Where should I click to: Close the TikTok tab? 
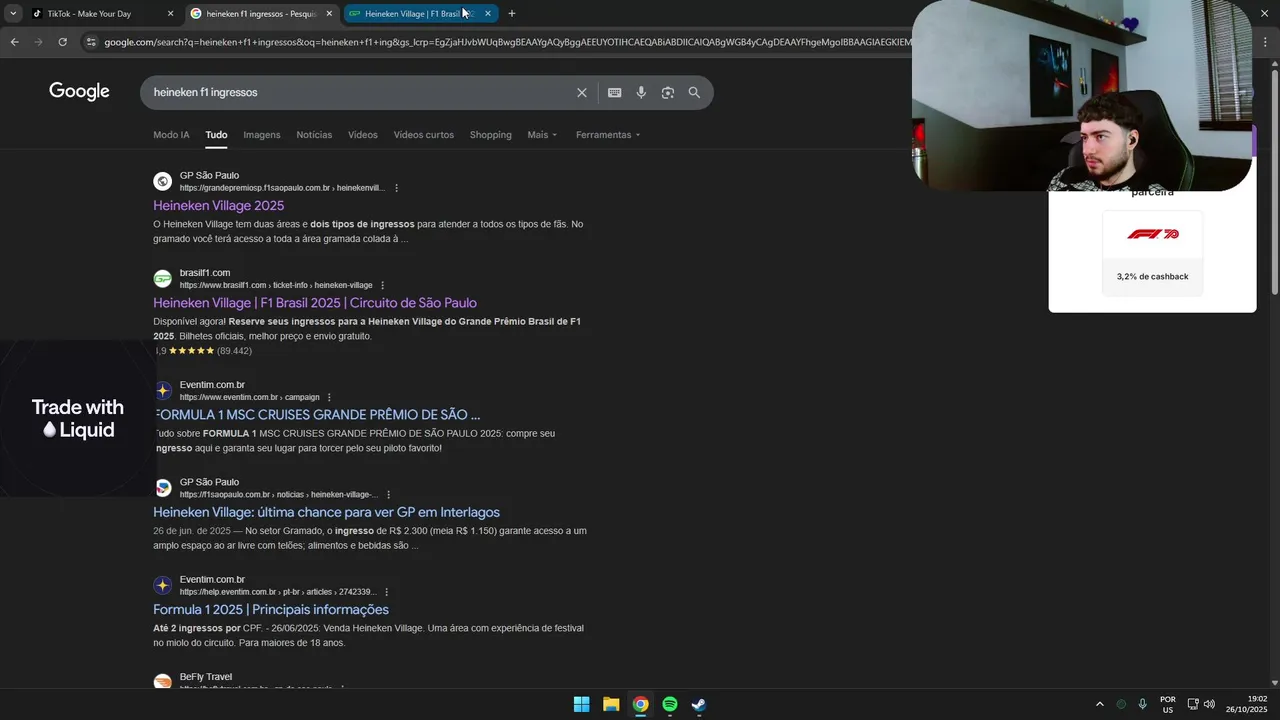(170, 14)
